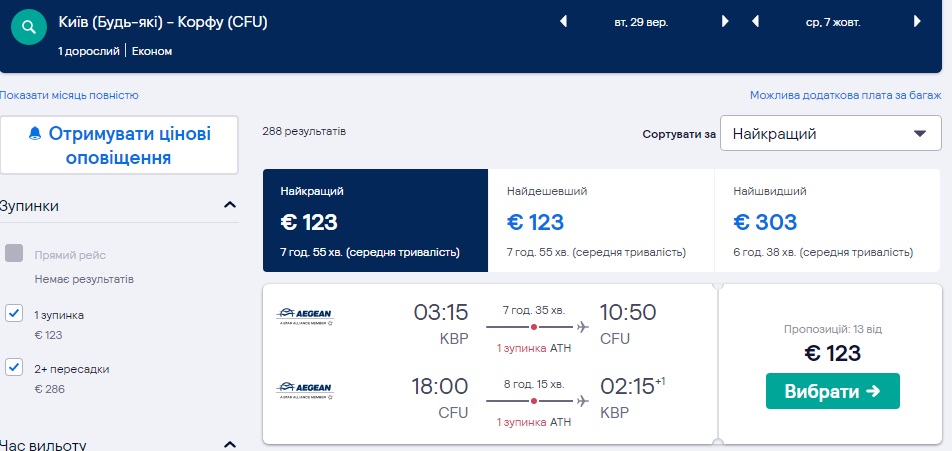Click Aegean logo on return flight
952x451 pixels.
304,391
